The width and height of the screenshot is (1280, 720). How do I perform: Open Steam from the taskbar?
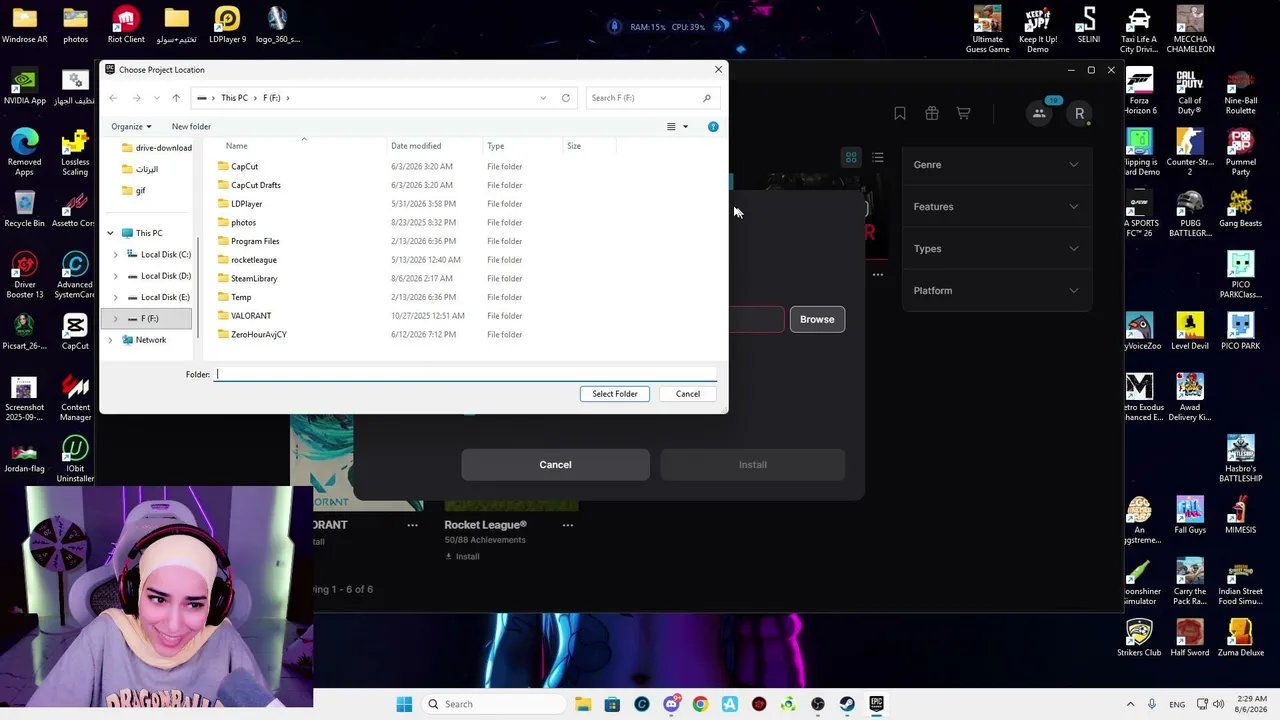[x=847, y=705]
